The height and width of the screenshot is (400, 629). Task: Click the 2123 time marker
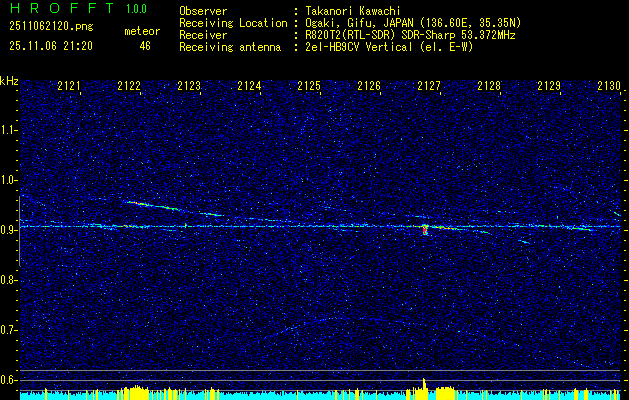[189, 85]
